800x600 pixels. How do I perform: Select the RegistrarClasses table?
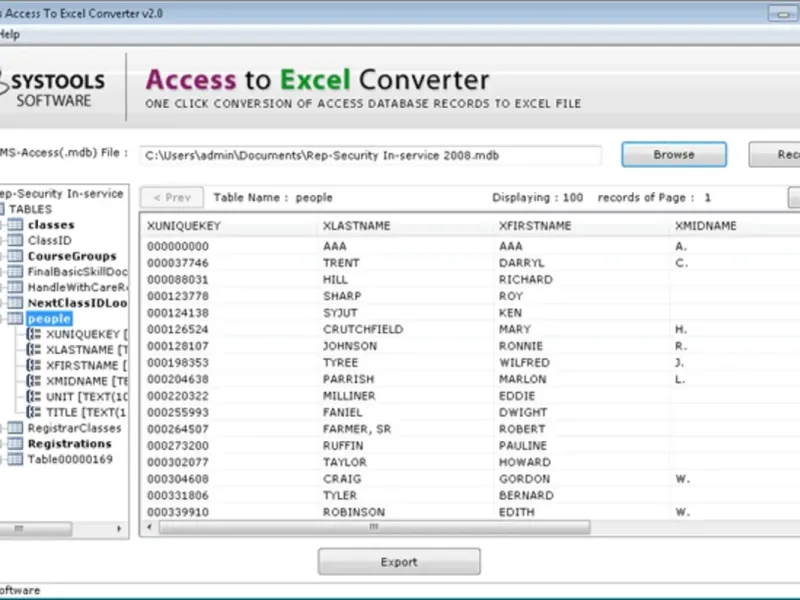[74, 428]
